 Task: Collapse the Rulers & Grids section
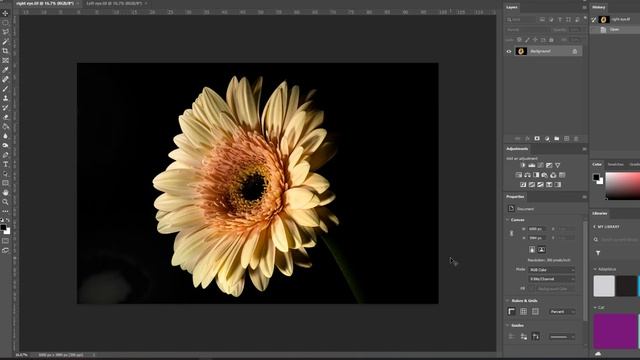pyautogui.click(x=508, y=301)
